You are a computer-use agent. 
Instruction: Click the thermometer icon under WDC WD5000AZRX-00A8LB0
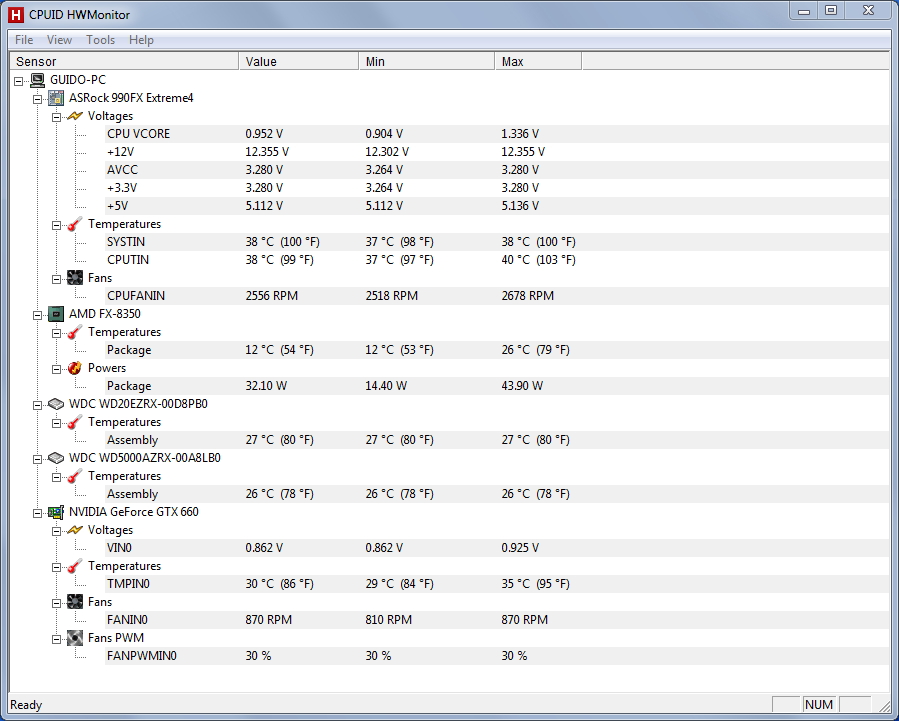coord(75,476)
